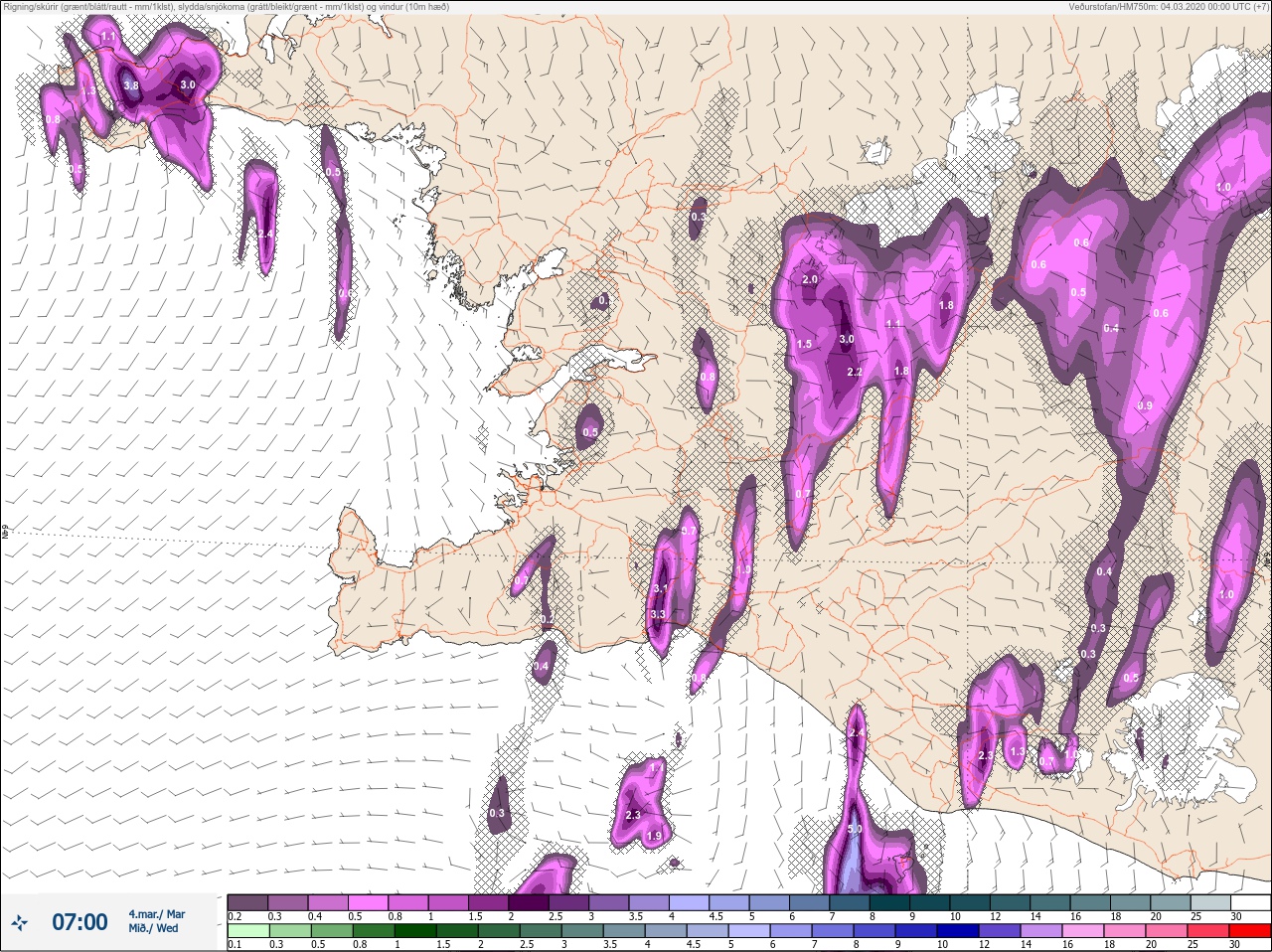The image size is (1272, 952).
Task: Click the 2.0 value in the central snow area
Action: tap(810, 280)
